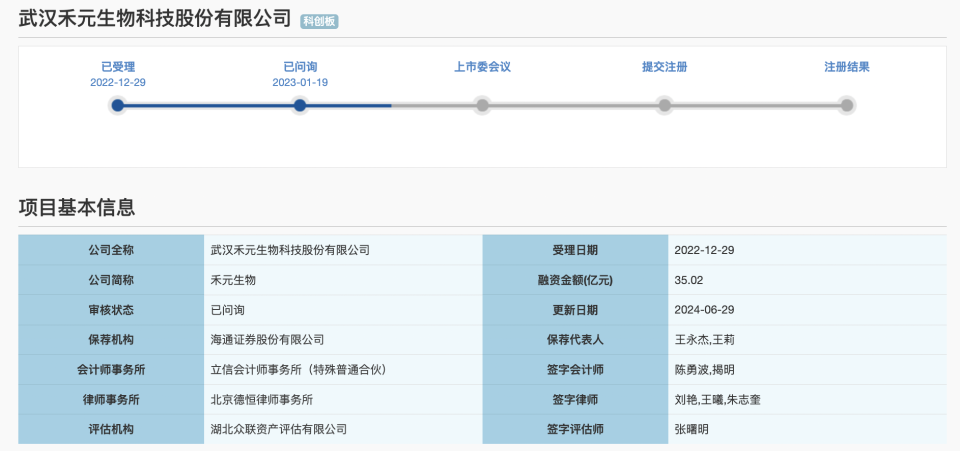Click the 会计师事务所 label cell
The height and width of the screenshot is (451, 960).
111,370
